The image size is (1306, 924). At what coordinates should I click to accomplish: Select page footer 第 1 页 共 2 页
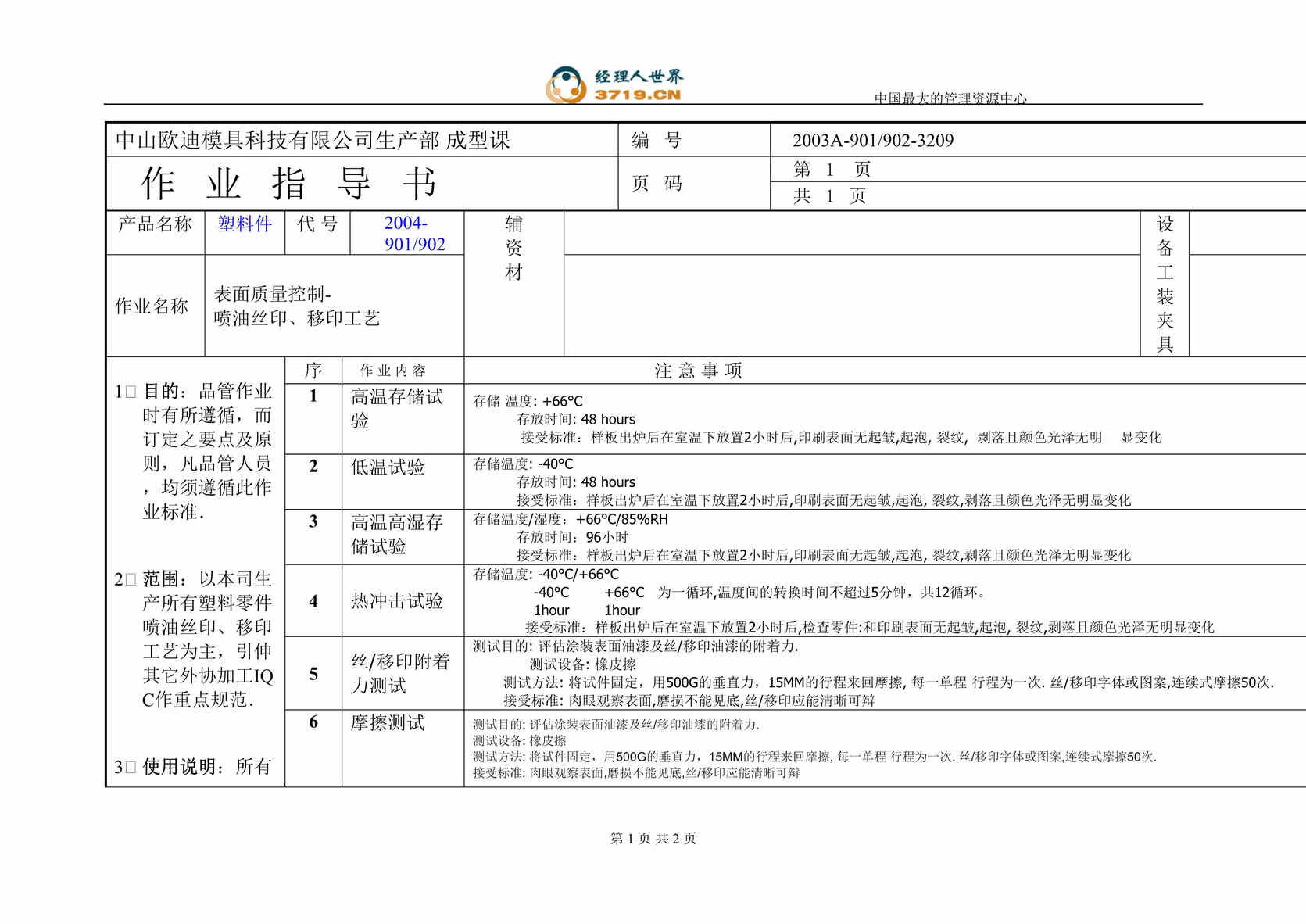pyautogui.click(x=653, y=838)
